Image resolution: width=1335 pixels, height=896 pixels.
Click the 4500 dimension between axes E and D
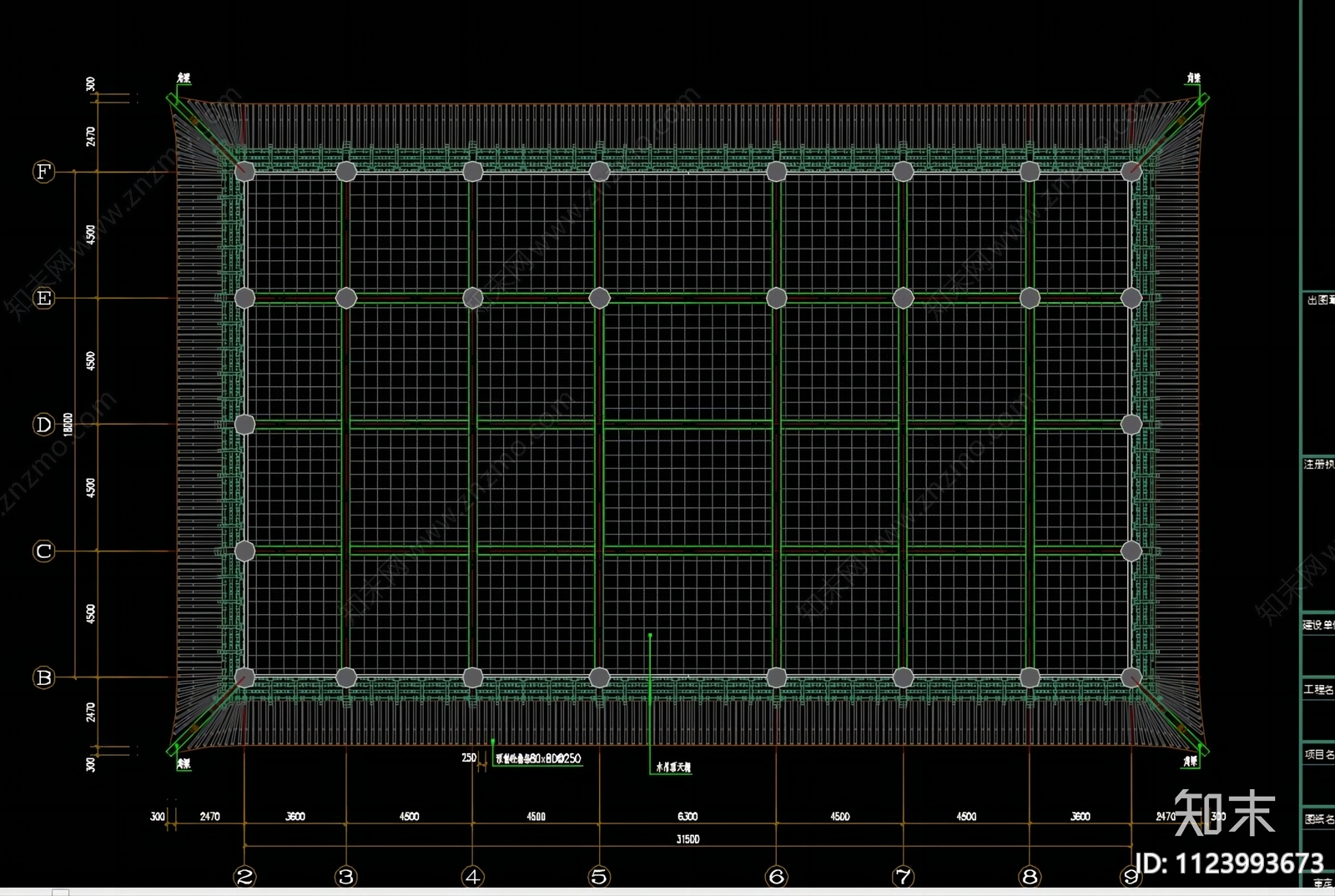click(x=91, y=361)
